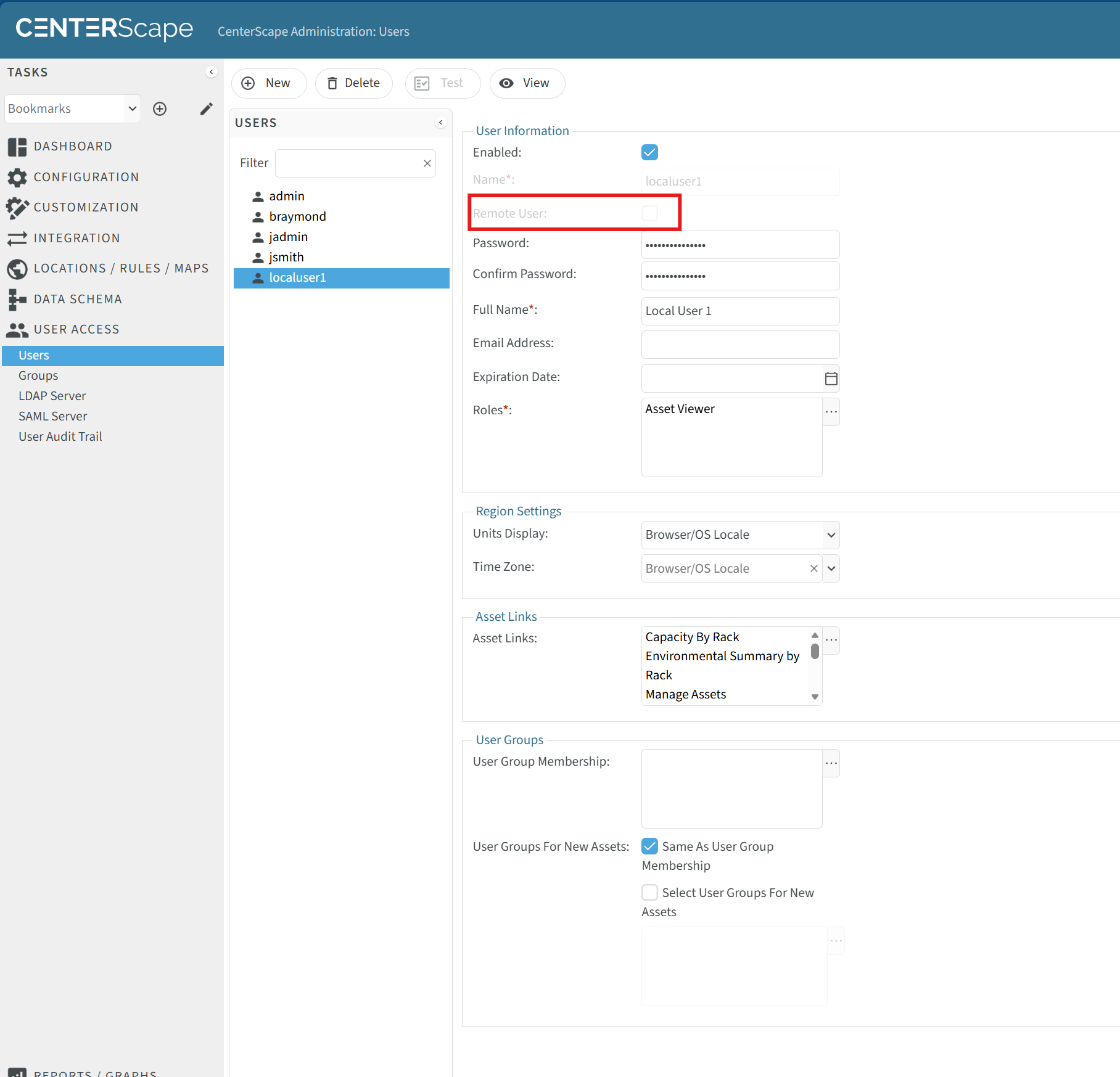The width and height of the screenshot is (1120, 1077).
Task: Go to User Audit Trail
Action: tap(60, 436)
